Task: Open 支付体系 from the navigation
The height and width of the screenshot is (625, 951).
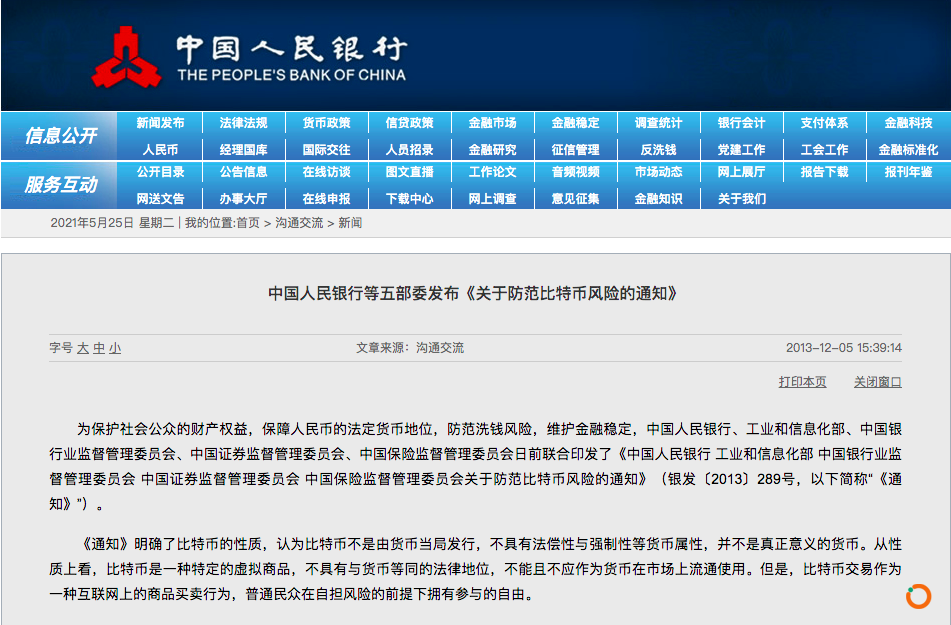Action: pyautogui.click(x=825, y=123)
